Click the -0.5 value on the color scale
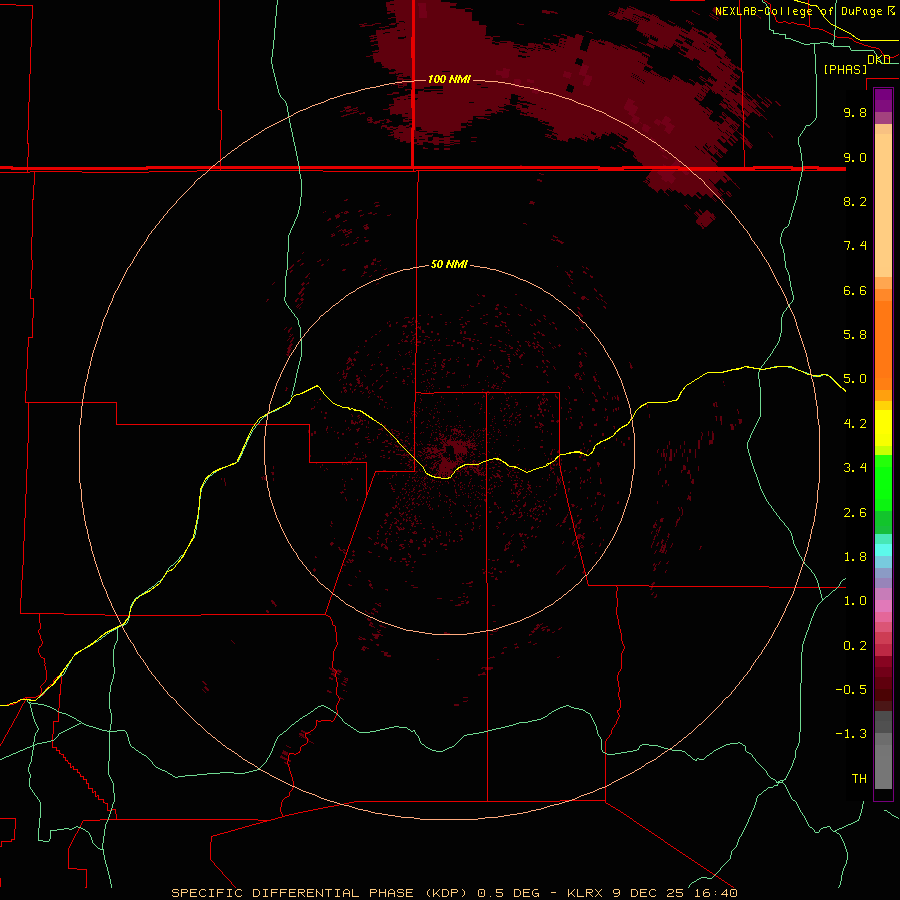This screenshot has height=900, width=900. (851, 690)
